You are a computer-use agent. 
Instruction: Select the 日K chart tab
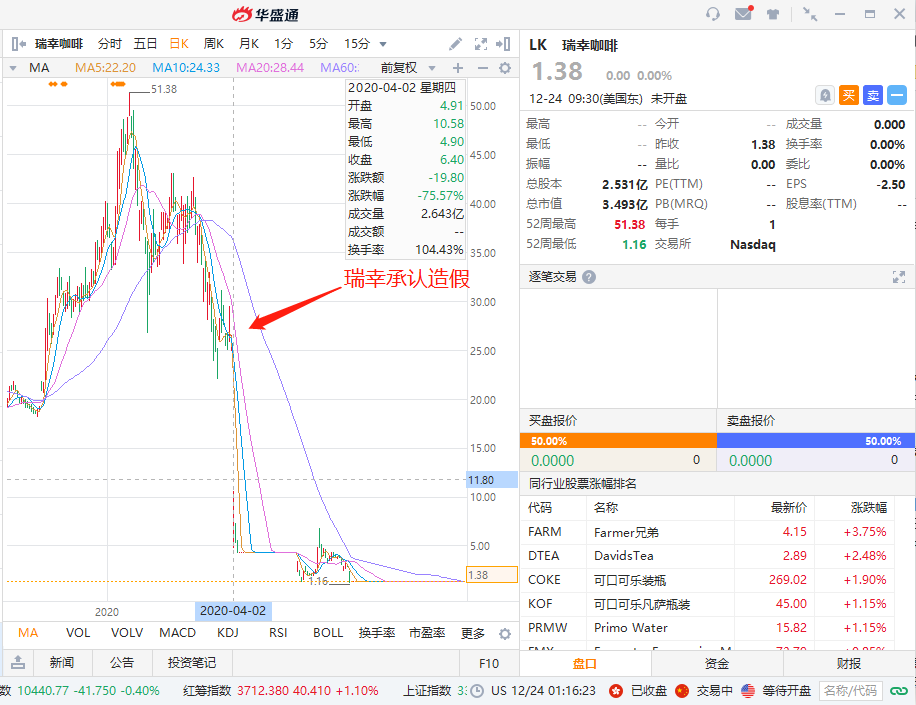pos(179,44)
